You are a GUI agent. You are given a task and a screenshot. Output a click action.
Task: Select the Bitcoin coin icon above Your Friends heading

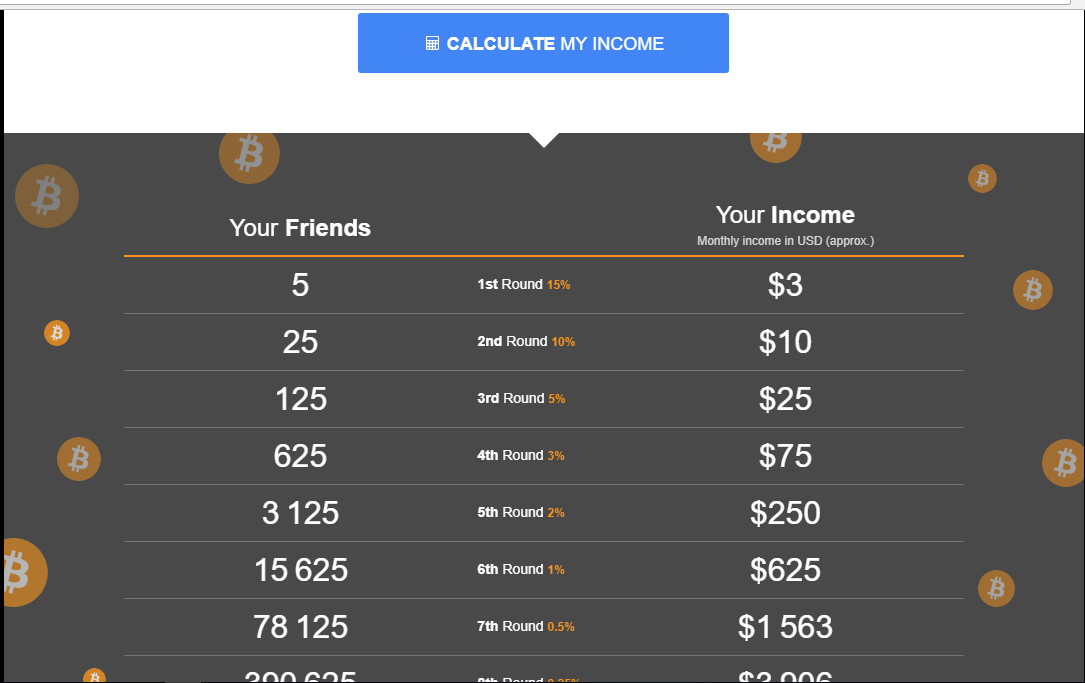pos(249,154)
